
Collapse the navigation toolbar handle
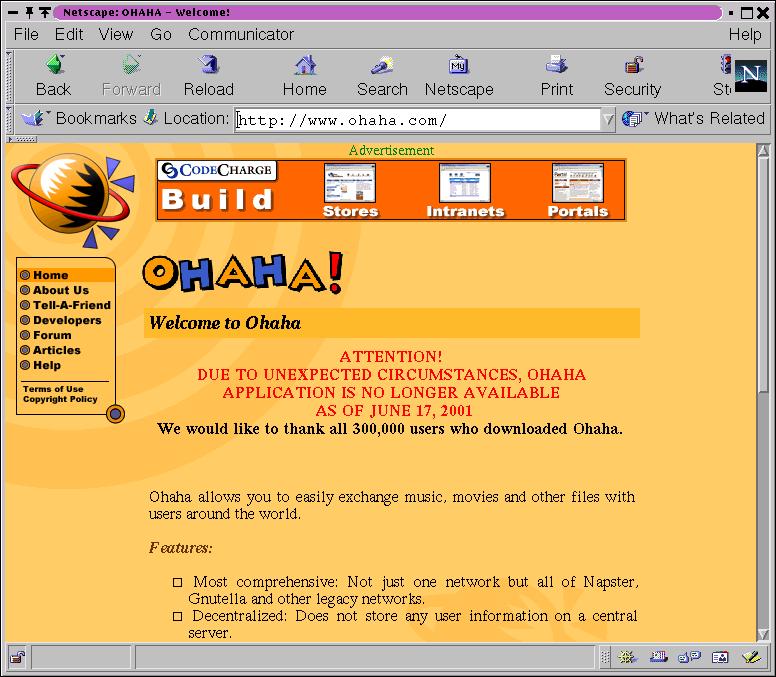point(9,76)
